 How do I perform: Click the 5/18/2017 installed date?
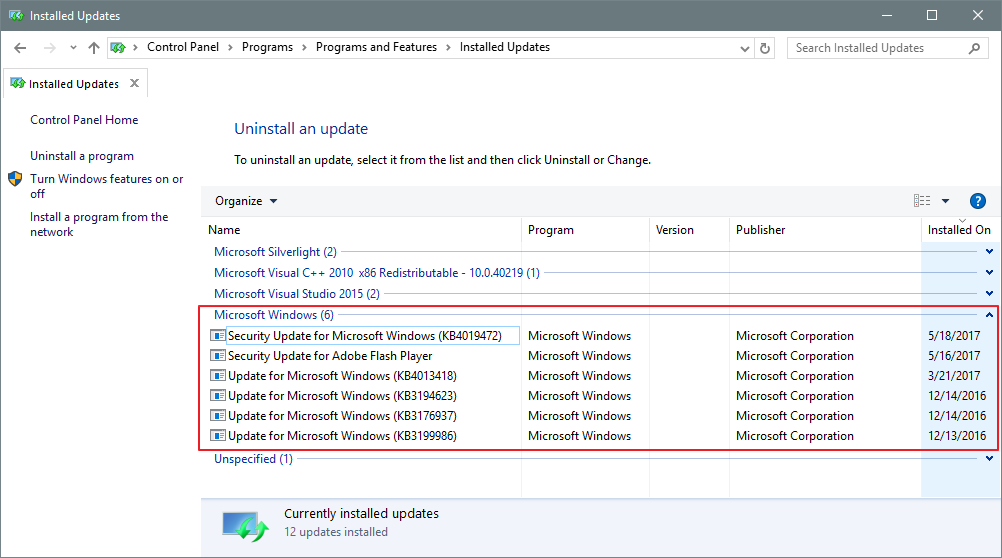click(954, 336)
